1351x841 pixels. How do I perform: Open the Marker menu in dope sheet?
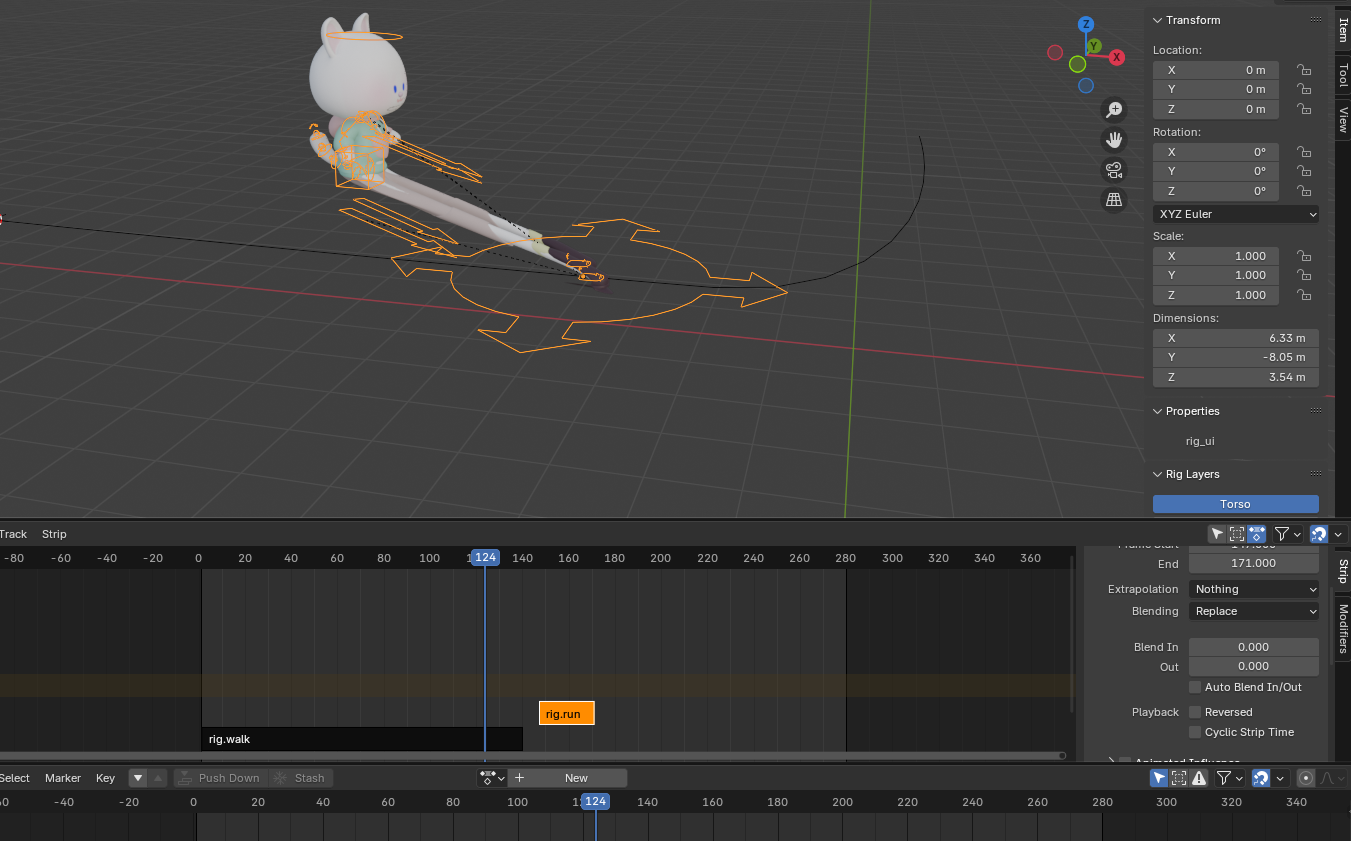pos(63,778)
